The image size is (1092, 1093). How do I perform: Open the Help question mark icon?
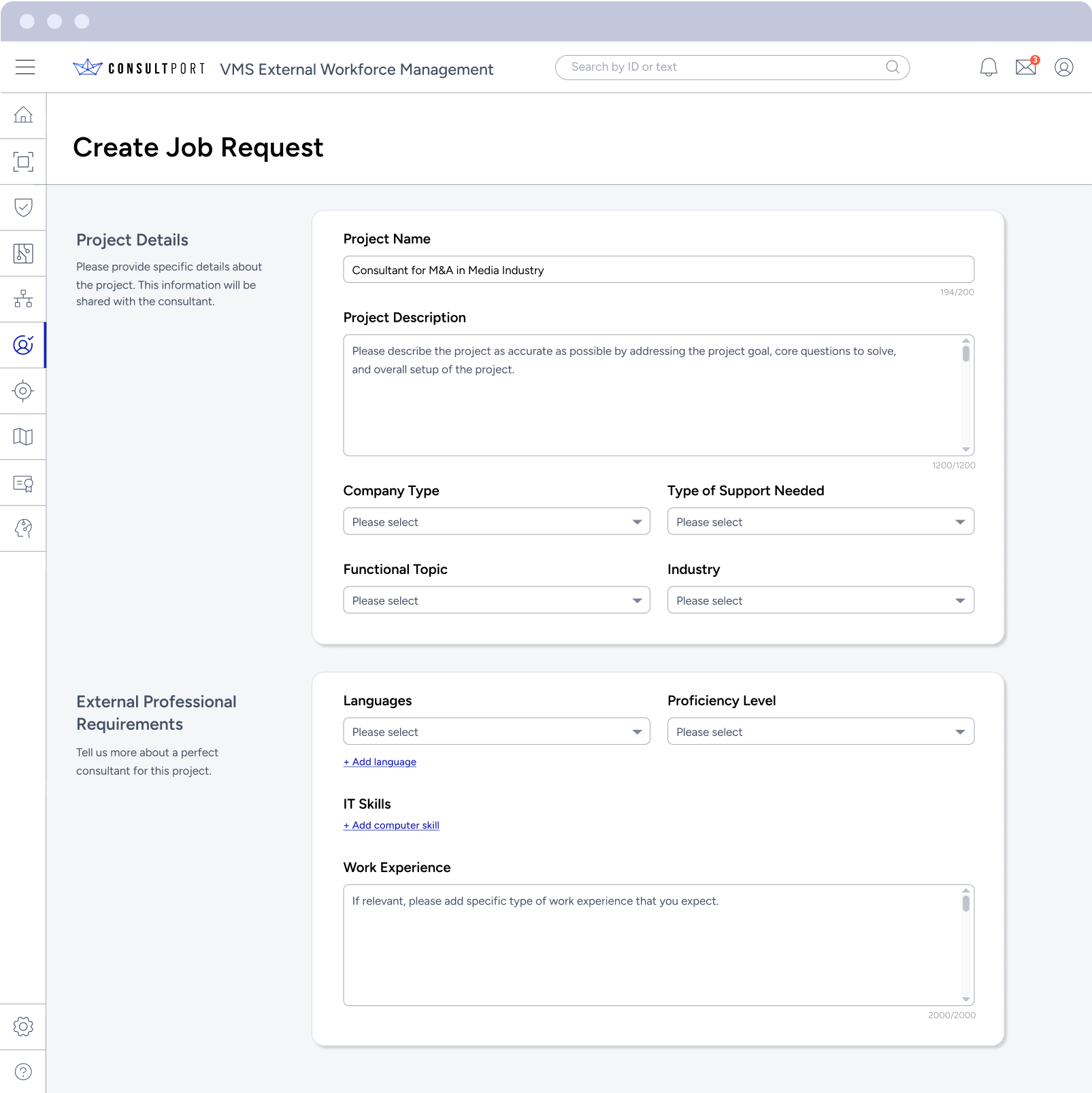click(23, 1072)
